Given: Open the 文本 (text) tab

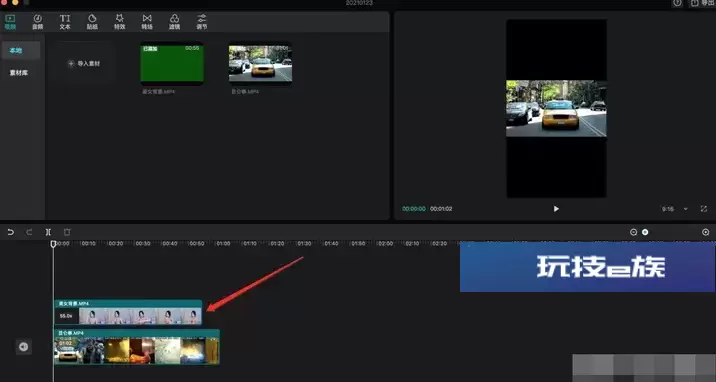Looking at the screenshot, I should click(x=65, y=21).
